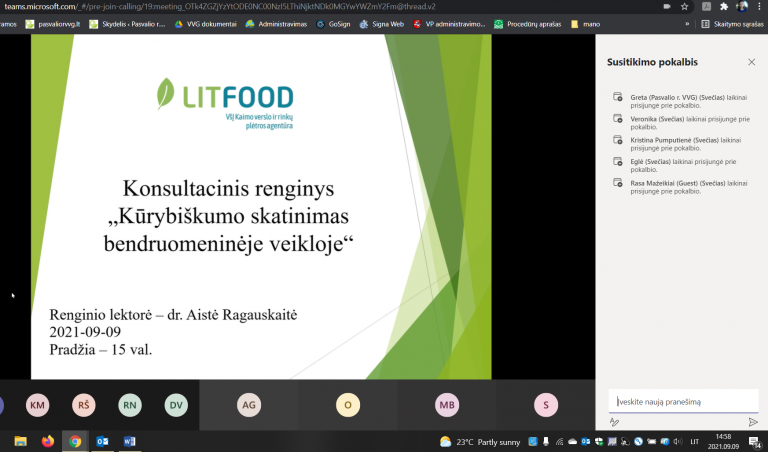
Task: Open the 'VP administravimo...' bookmark
Action: (x=449, y=24)
